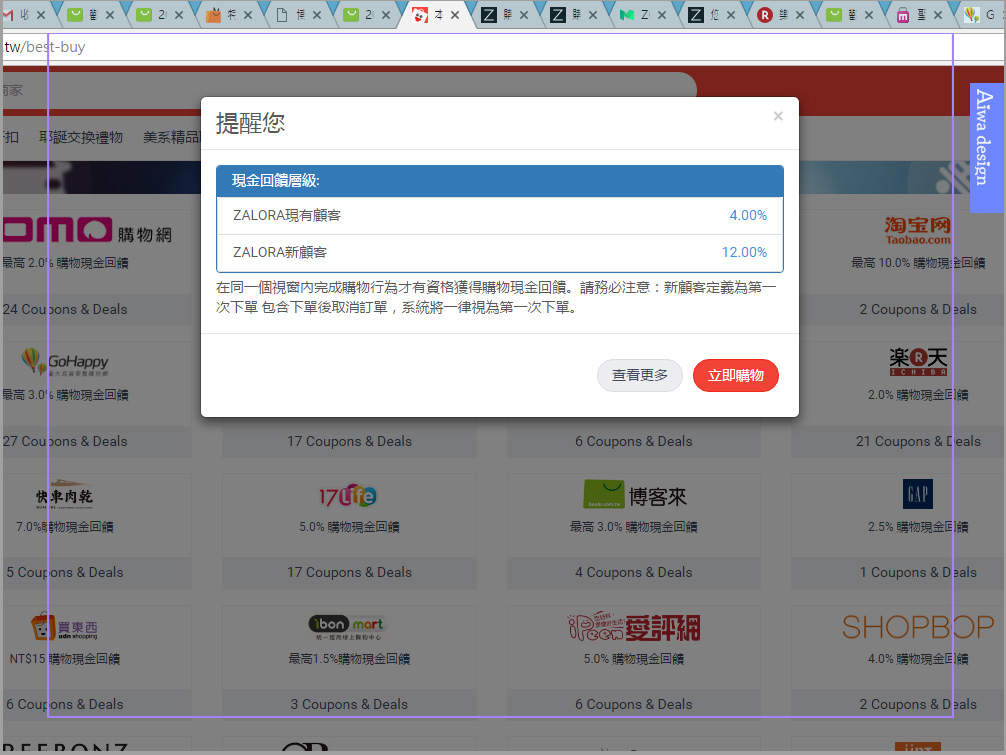Open 6 Coupons & Deals under 買東西

pyautogui.click(x=65, y=704)
